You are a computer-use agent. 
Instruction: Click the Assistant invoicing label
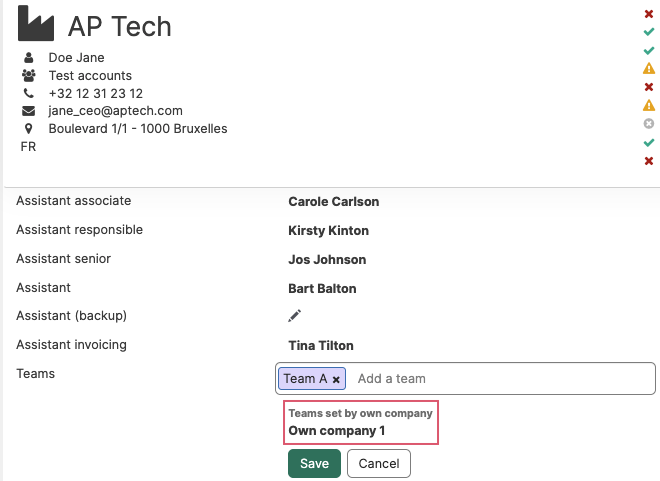[72, 345]
